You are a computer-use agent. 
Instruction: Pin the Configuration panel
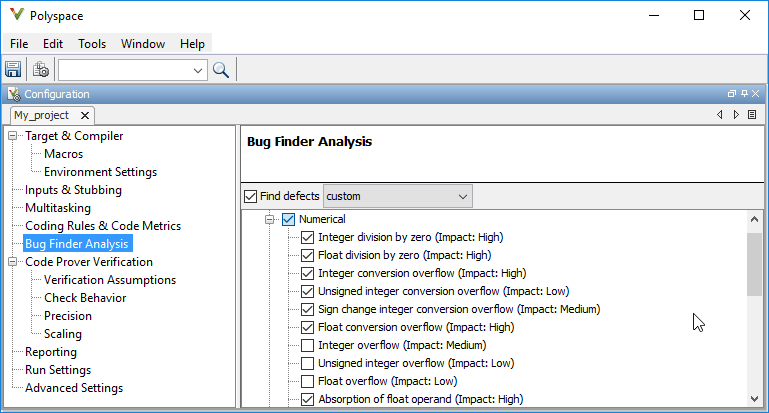tap(743, 94)
